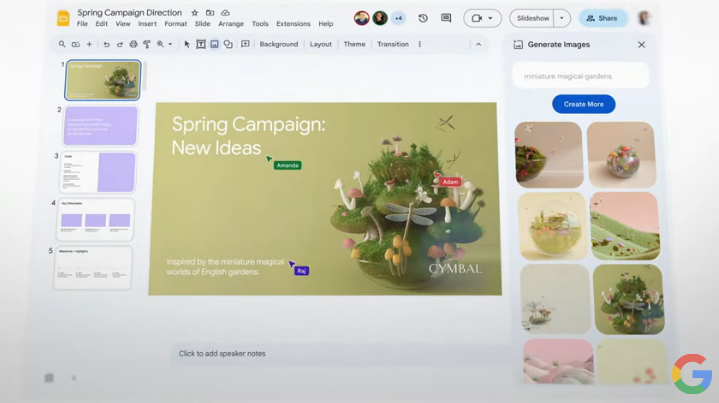719x403 pixels.
Task: Open the toolbar more options menu
Action: tap(420, 44)
